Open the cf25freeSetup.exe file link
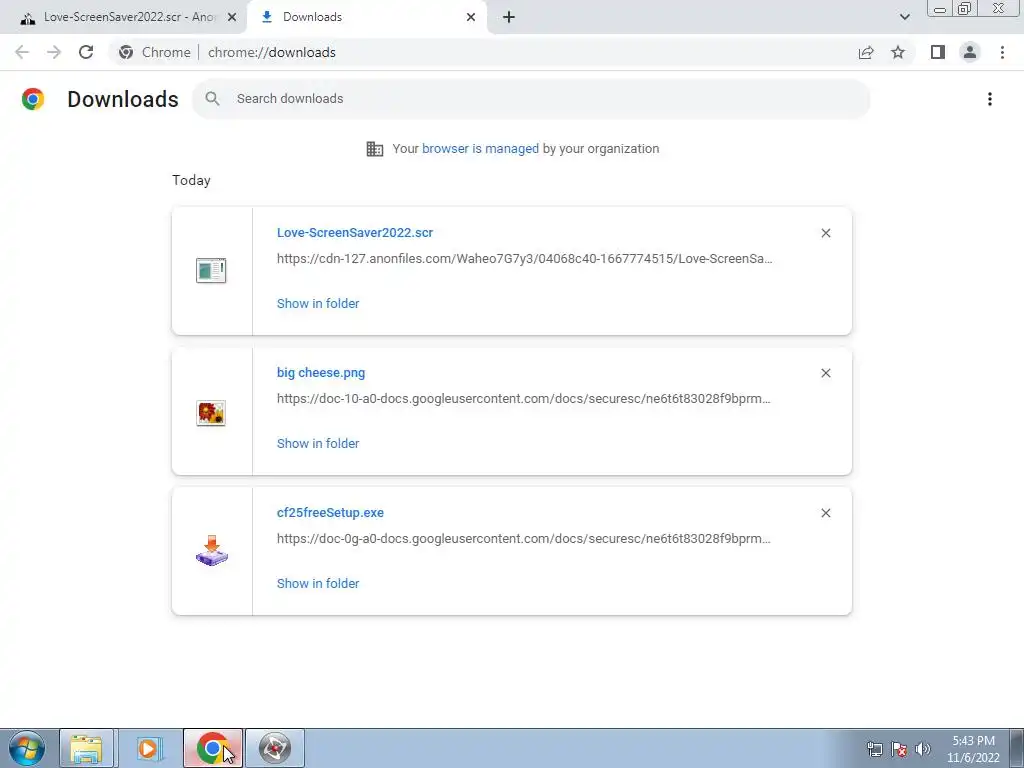 pyautogui.click(x=330, y=513)
